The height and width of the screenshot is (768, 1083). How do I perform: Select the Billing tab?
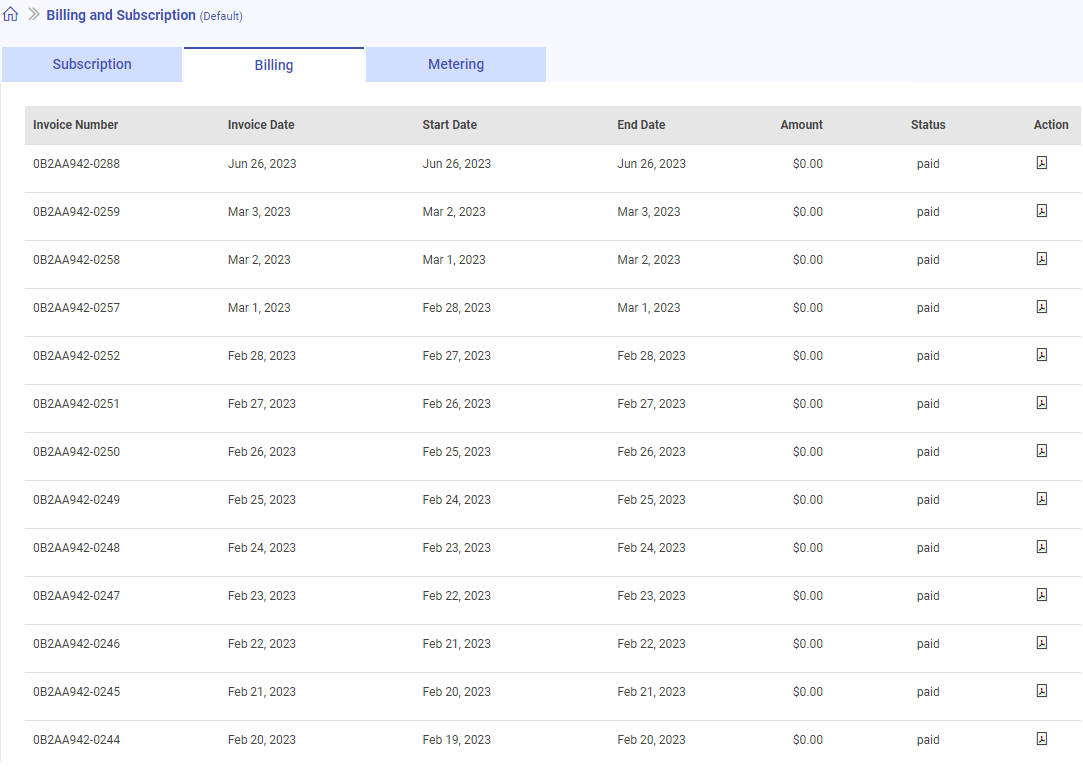[274, 65]
